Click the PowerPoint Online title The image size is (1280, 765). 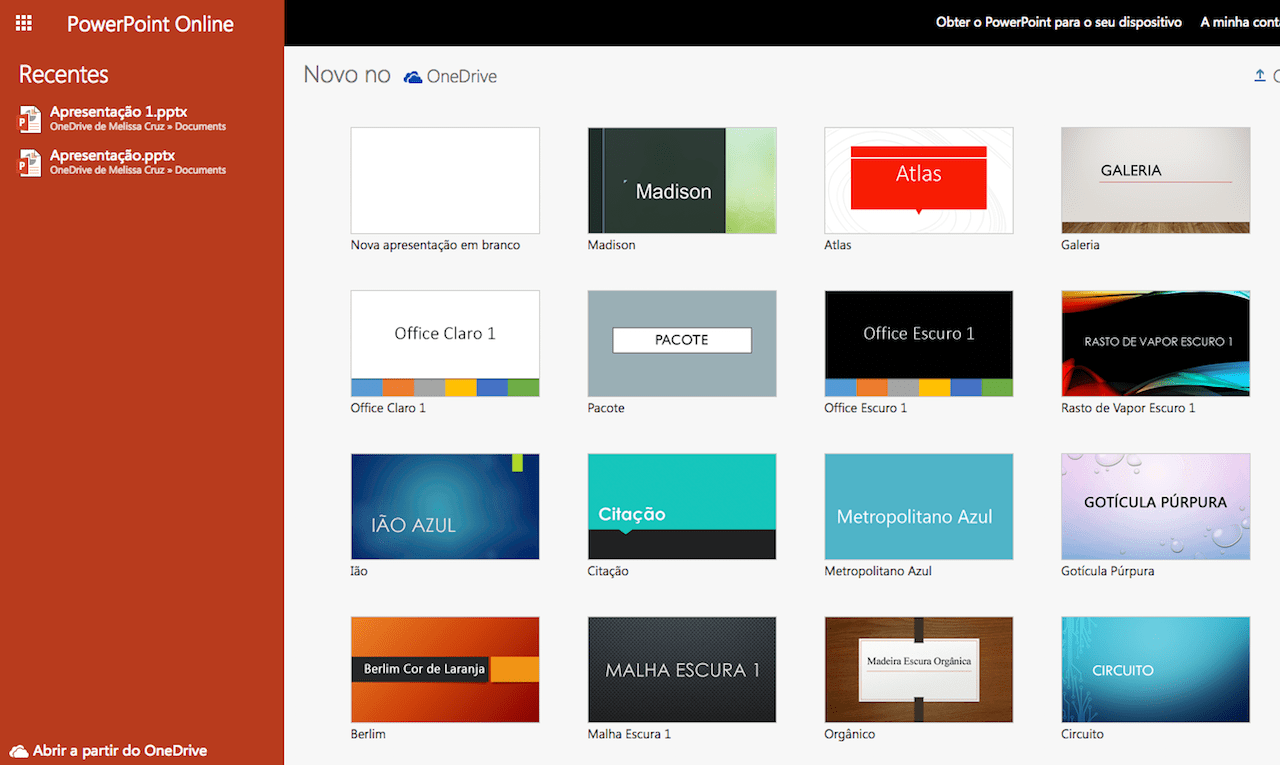point(150,23)
